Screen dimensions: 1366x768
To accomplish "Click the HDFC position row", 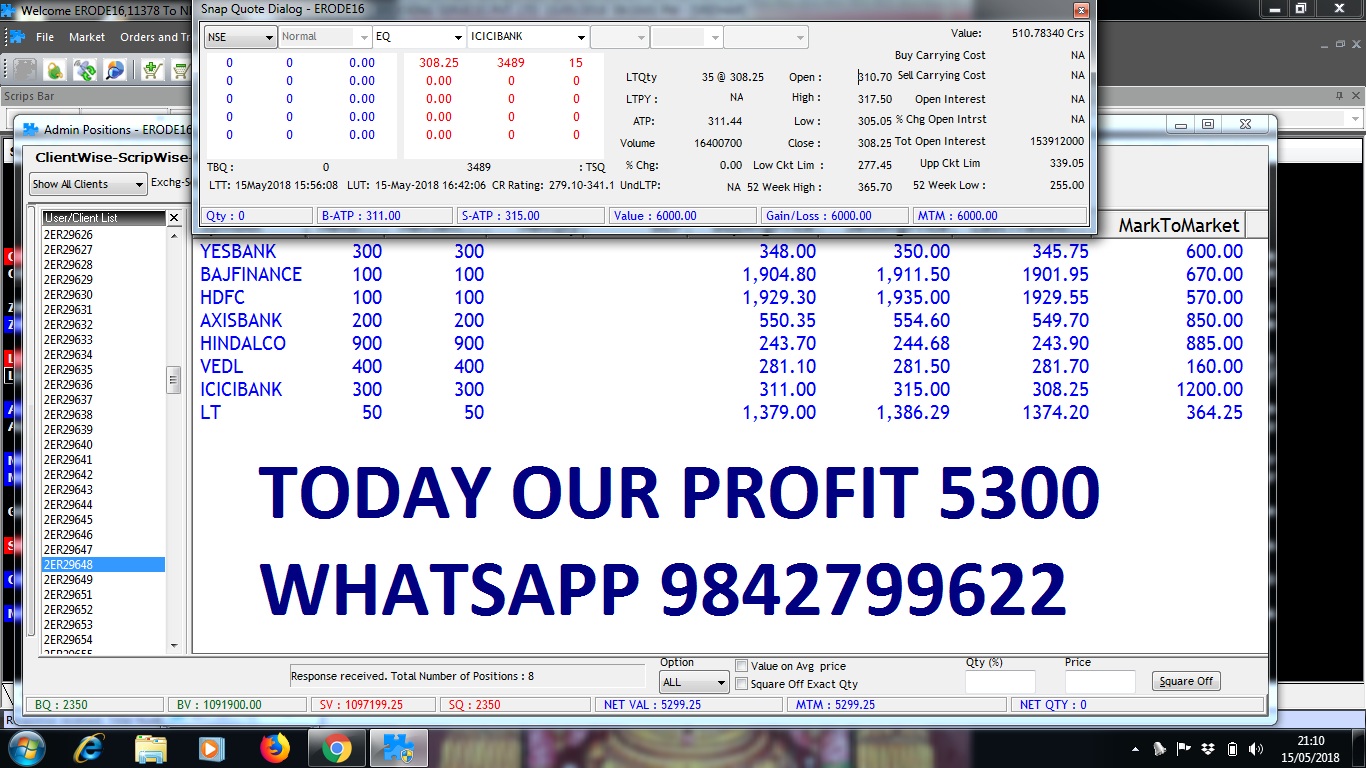I will pyautogui.click(x=722, y=298).
